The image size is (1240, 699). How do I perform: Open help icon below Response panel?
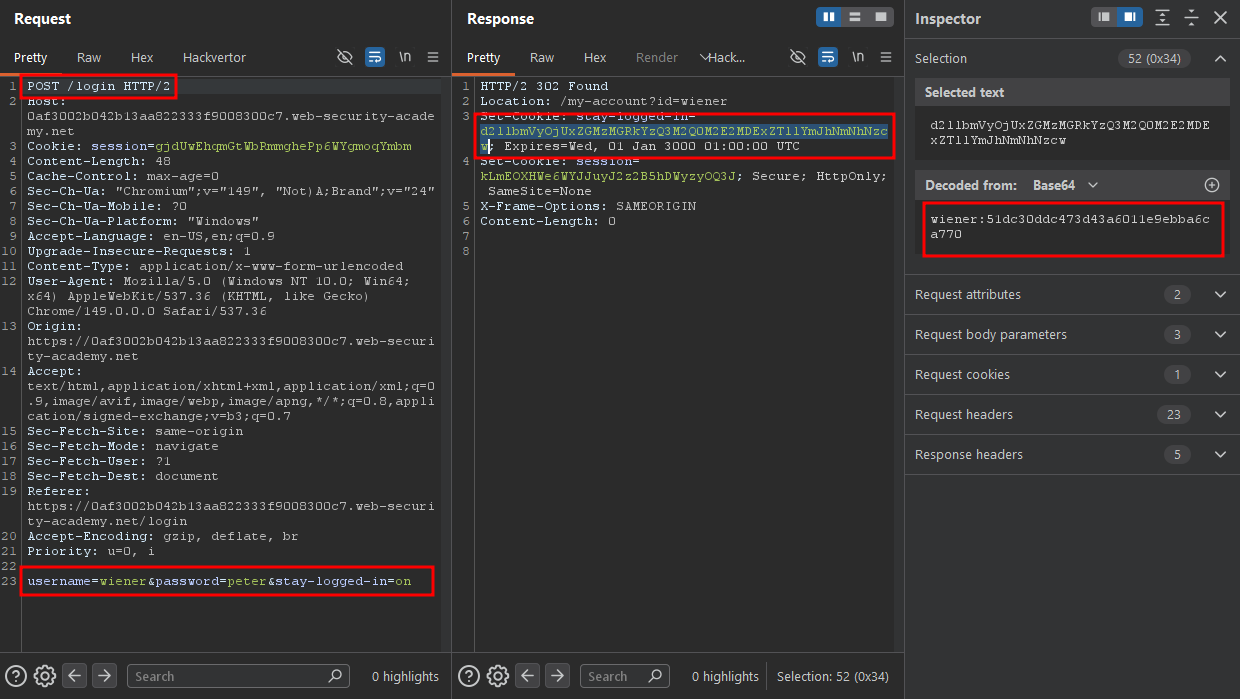(x=468, y=676)
